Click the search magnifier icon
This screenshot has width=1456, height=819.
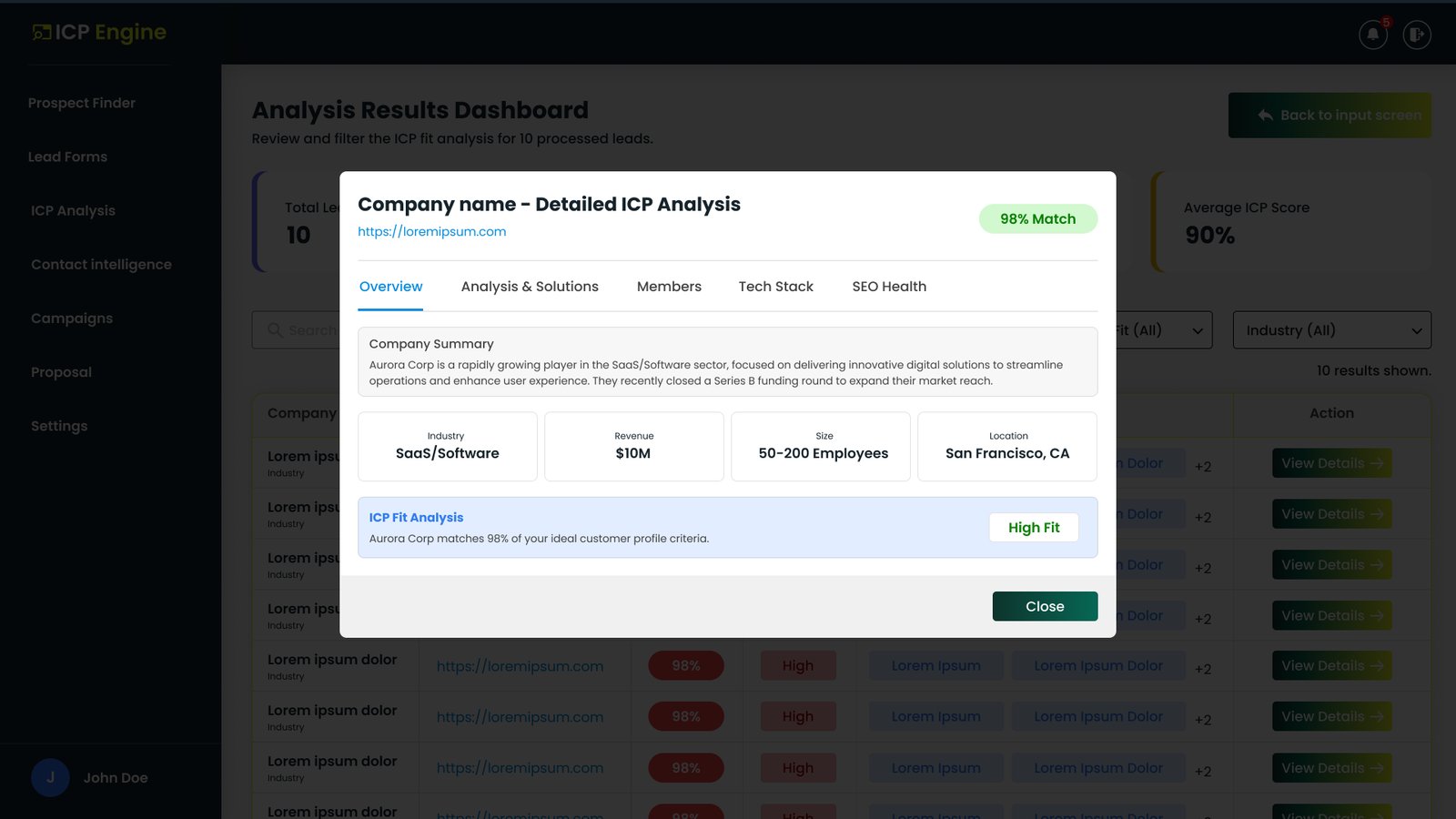tap(275, 329)
